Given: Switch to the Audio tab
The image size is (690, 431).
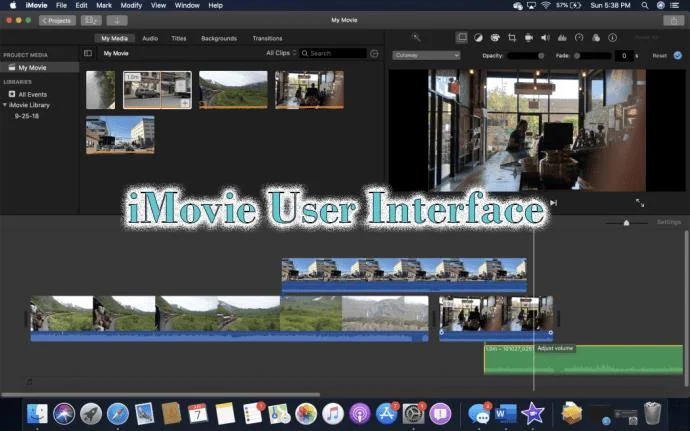Looking at the screenshot, I should click(x=150, y=38).
